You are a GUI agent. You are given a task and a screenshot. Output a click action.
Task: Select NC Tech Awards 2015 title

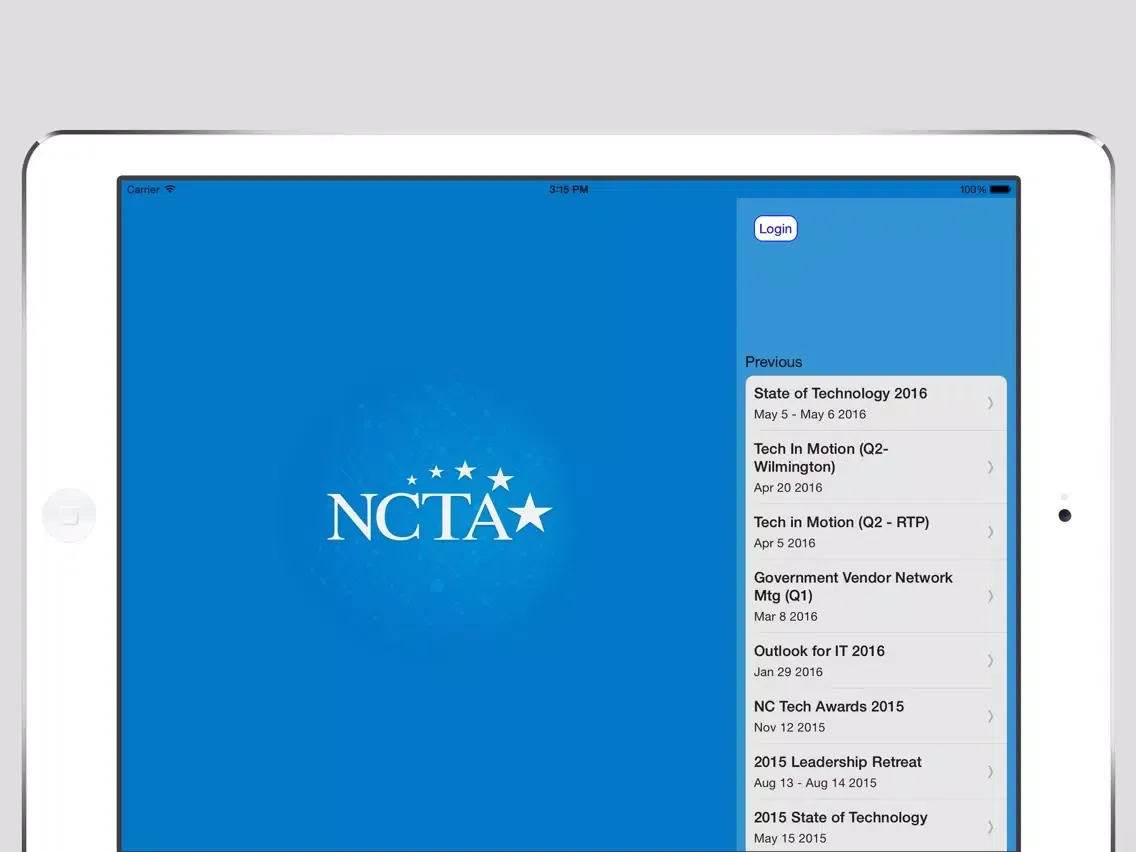[x=829, y=706]
